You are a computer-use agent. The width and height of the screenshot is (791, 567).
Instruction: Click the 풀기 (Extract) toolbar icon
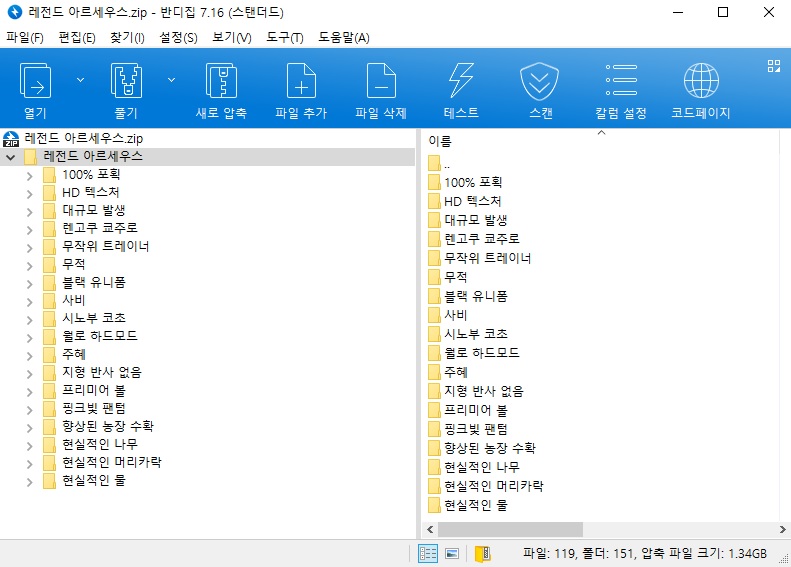(x=126, y=80)
